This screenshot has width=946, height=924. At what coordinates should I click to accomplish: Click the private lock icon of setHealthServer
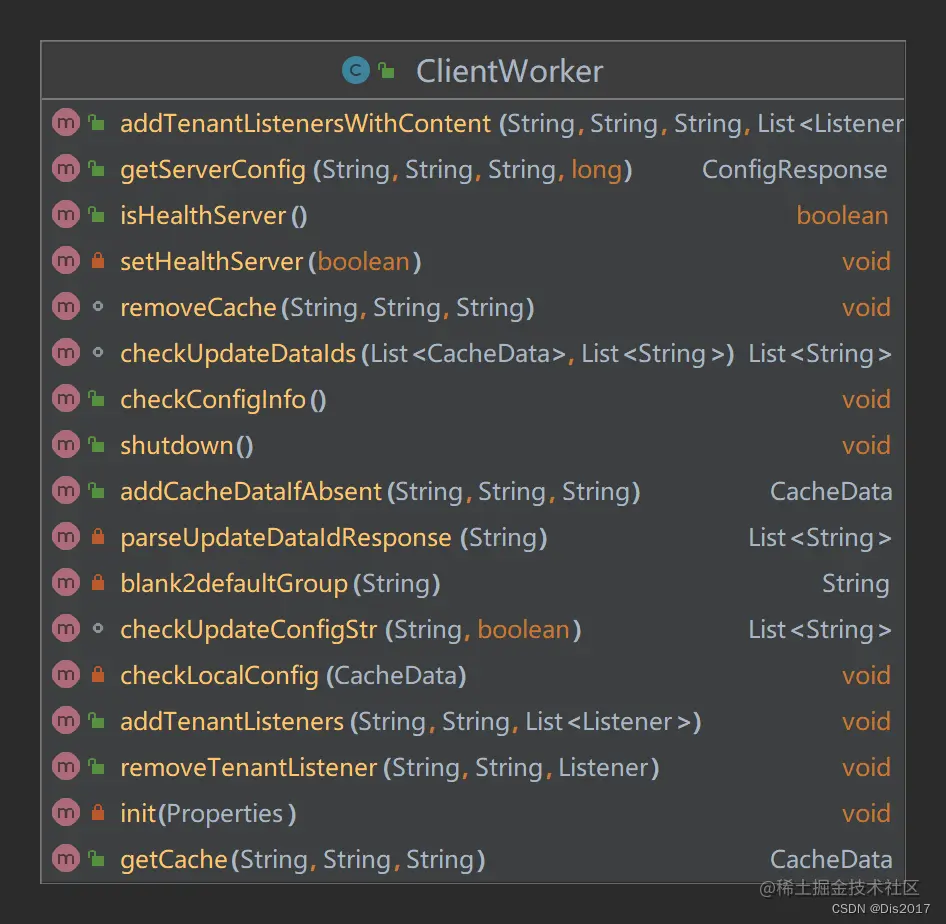coord(97,261)
